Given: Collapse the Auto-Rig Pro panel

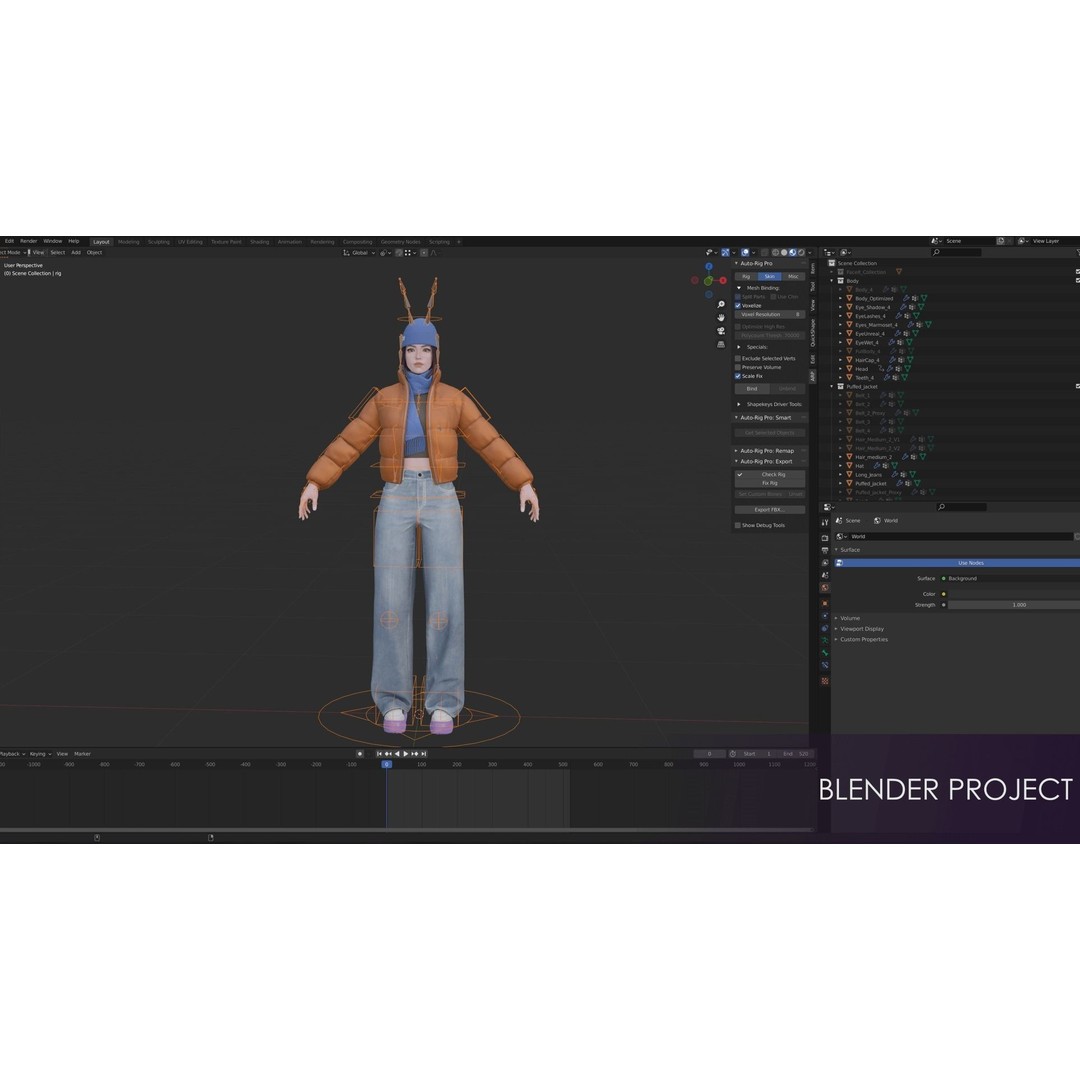Looking at the screenshot, I should click(x=736, y=263).
